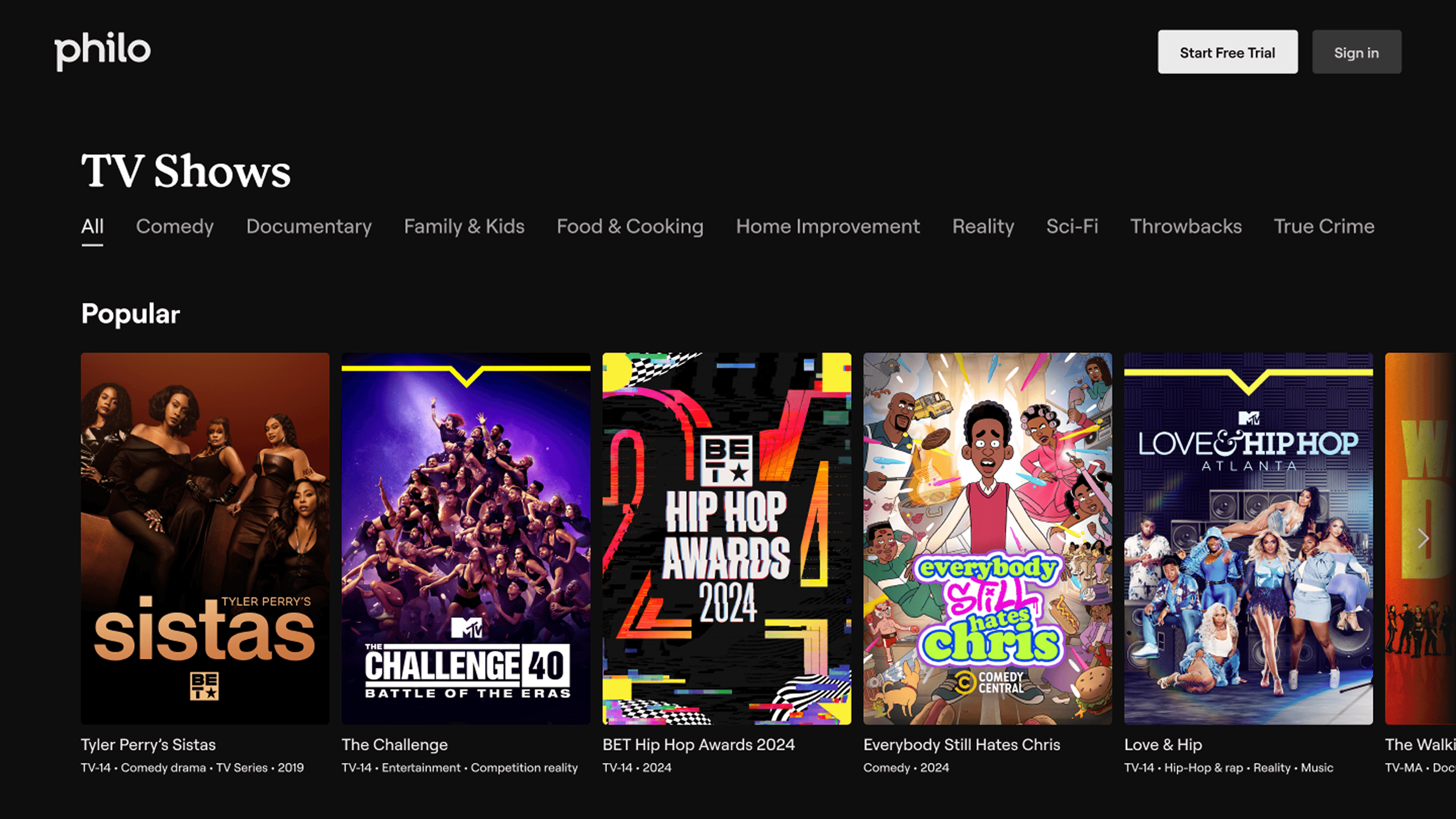Open the True Crime tab

[x=1324, y=227]
